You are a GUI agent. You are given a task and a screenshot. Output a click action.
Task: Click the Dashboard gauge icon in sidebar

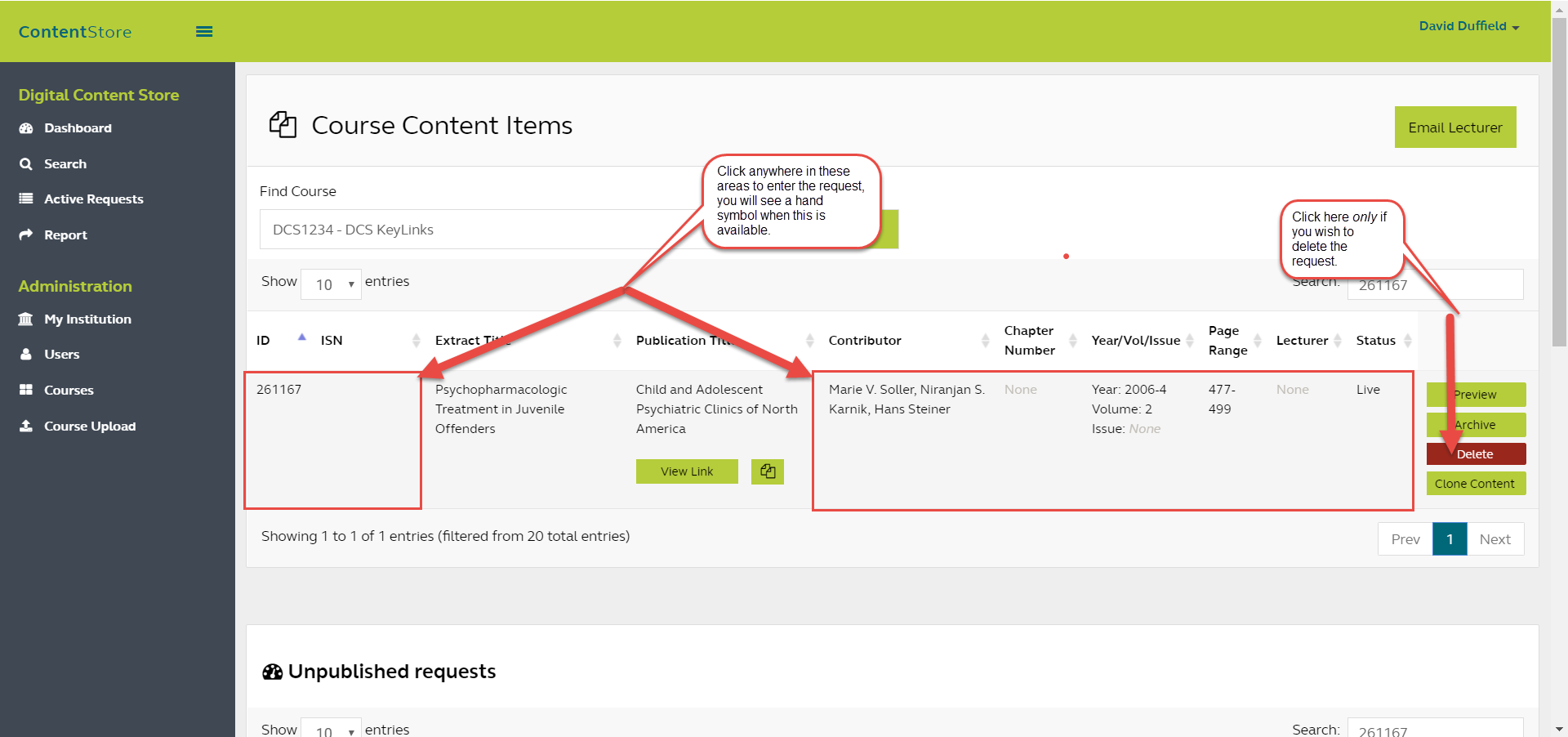(26, 128)
